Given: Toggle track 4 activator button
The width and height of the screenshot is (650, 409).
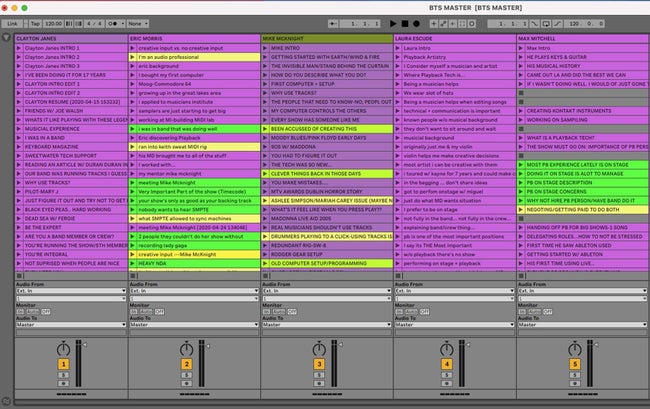Looking at the screenshot, I should click(x=446, y=364).
